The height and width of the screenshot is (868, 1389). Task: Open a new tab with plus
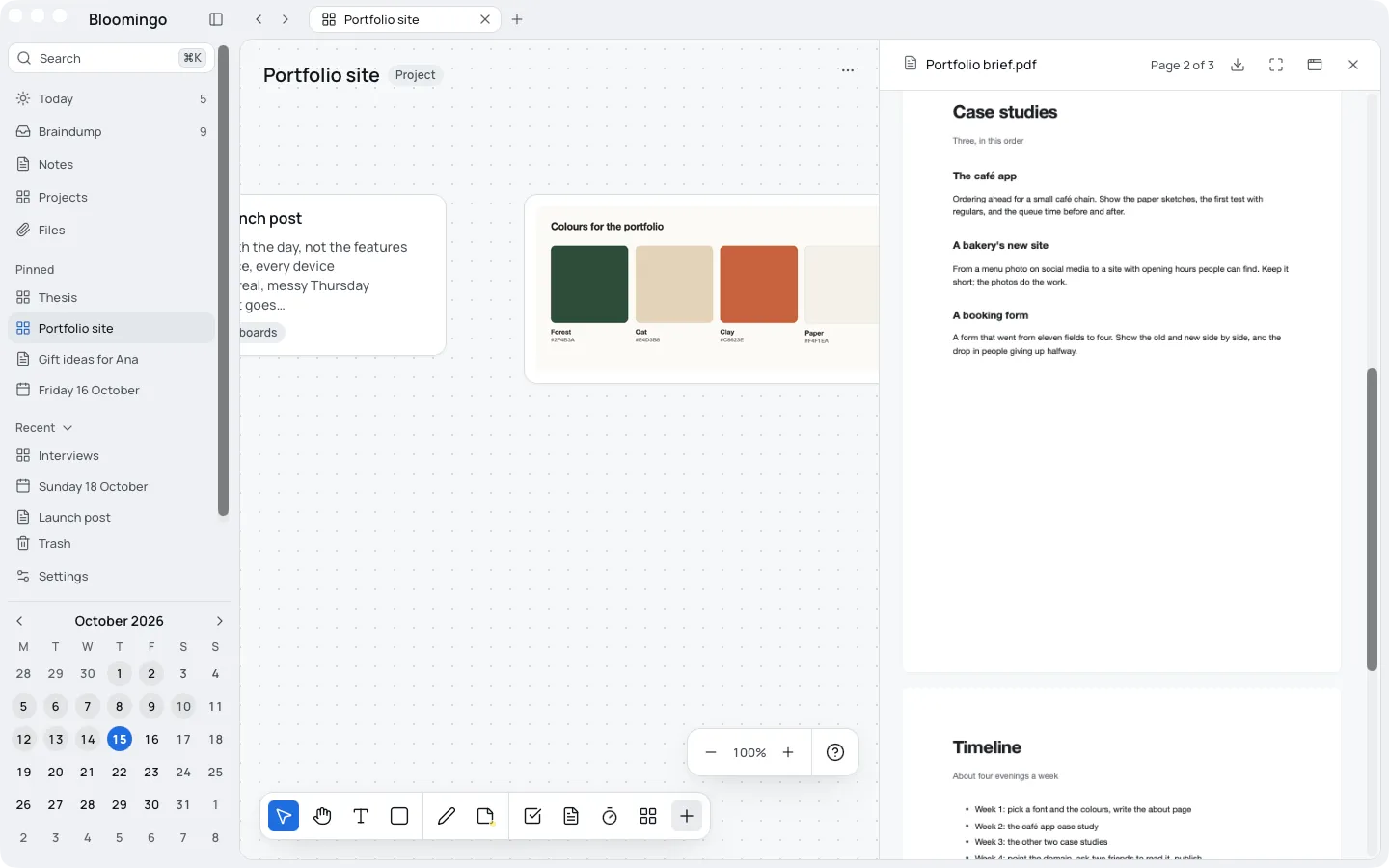point(517,19)
